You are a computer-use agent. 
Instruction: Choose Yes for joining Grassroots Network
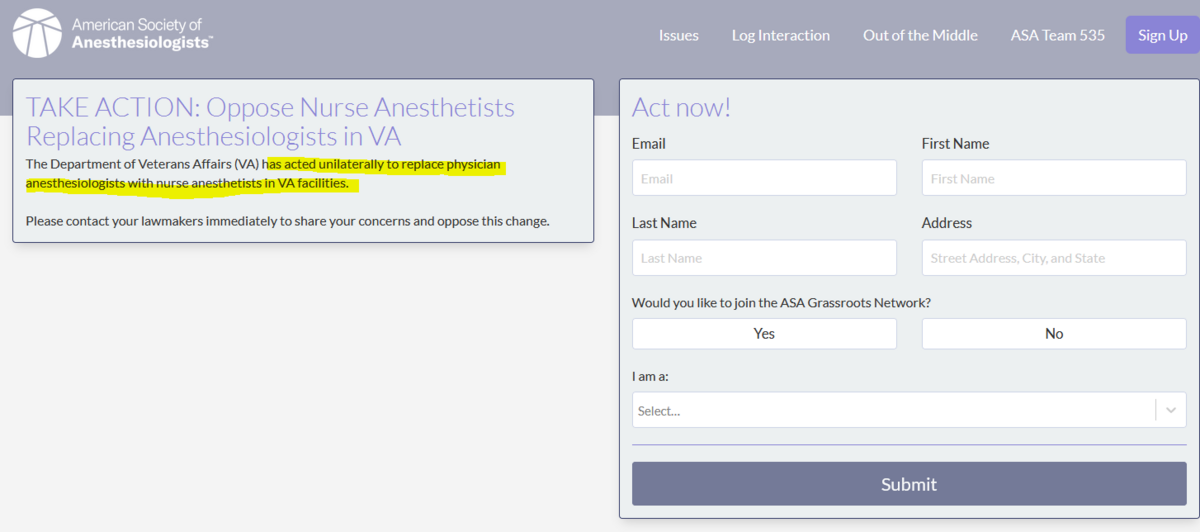(x=764, y=334)
